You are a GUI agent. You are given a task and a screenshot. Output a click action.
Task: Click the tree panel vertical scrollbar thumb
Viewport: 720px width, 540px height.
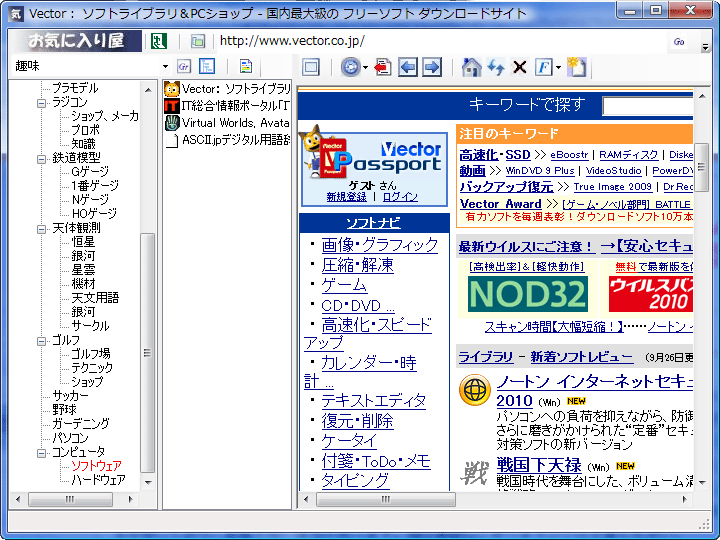[x=147, y=353]
